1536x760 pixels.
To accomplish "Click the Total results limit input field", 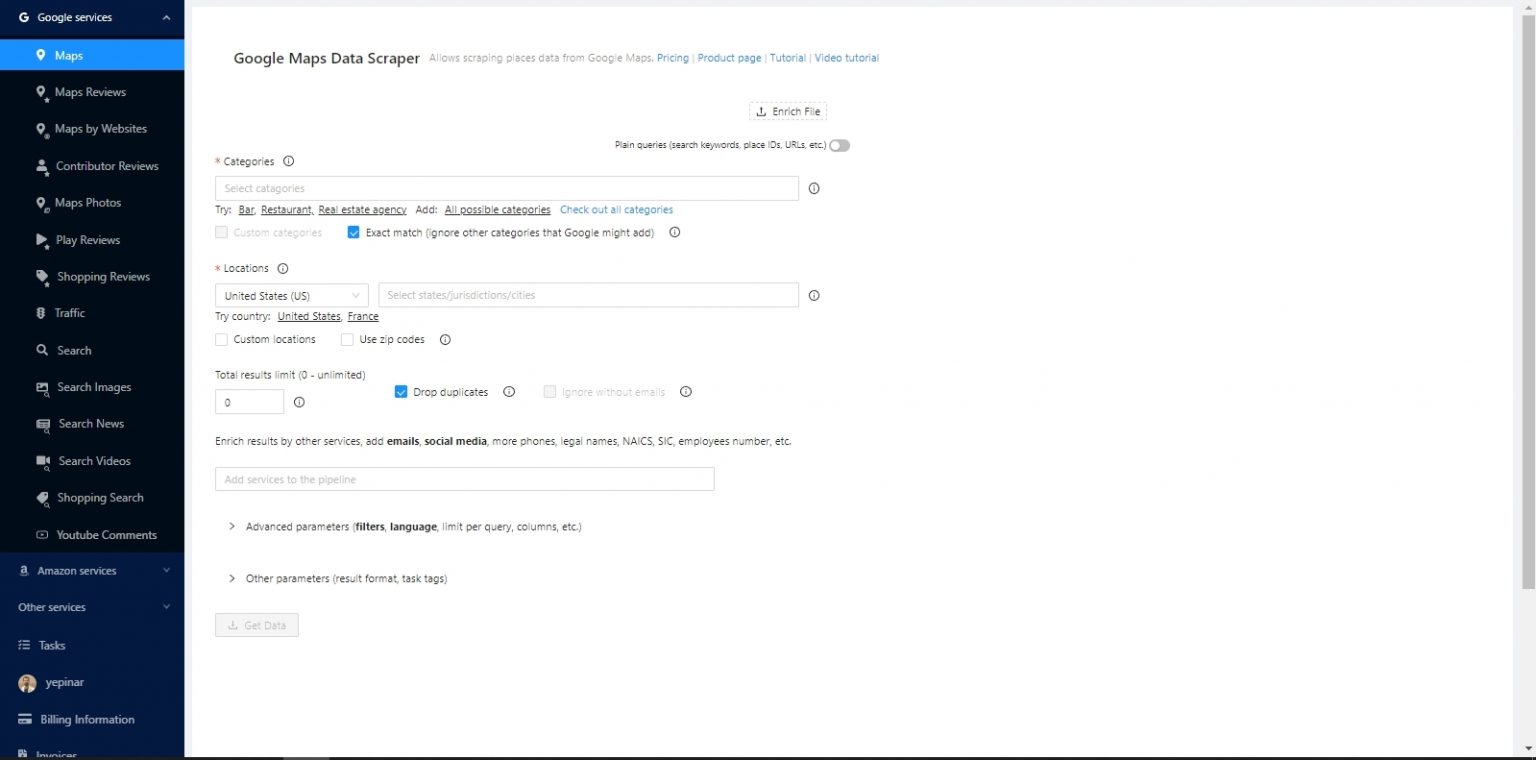I will coord(248,401).
